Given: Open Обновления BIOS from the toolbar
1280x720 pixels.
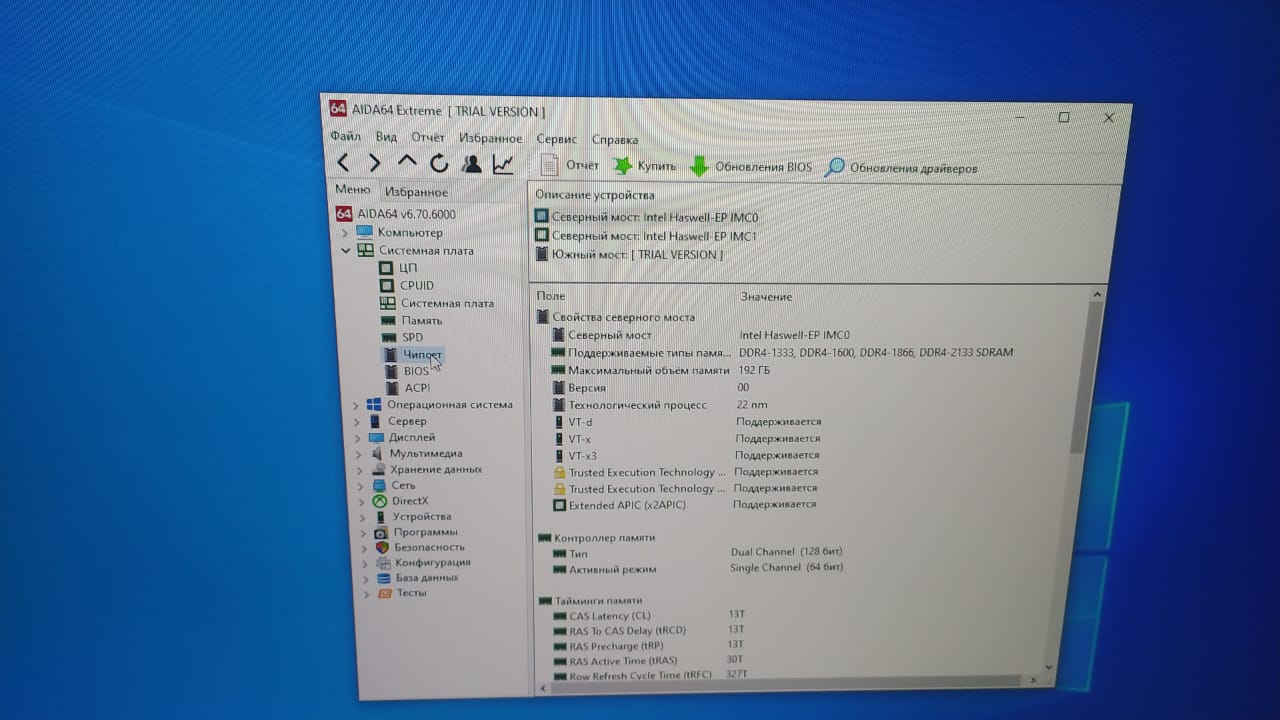Looking at the screenshot, I should pos(751,167).
